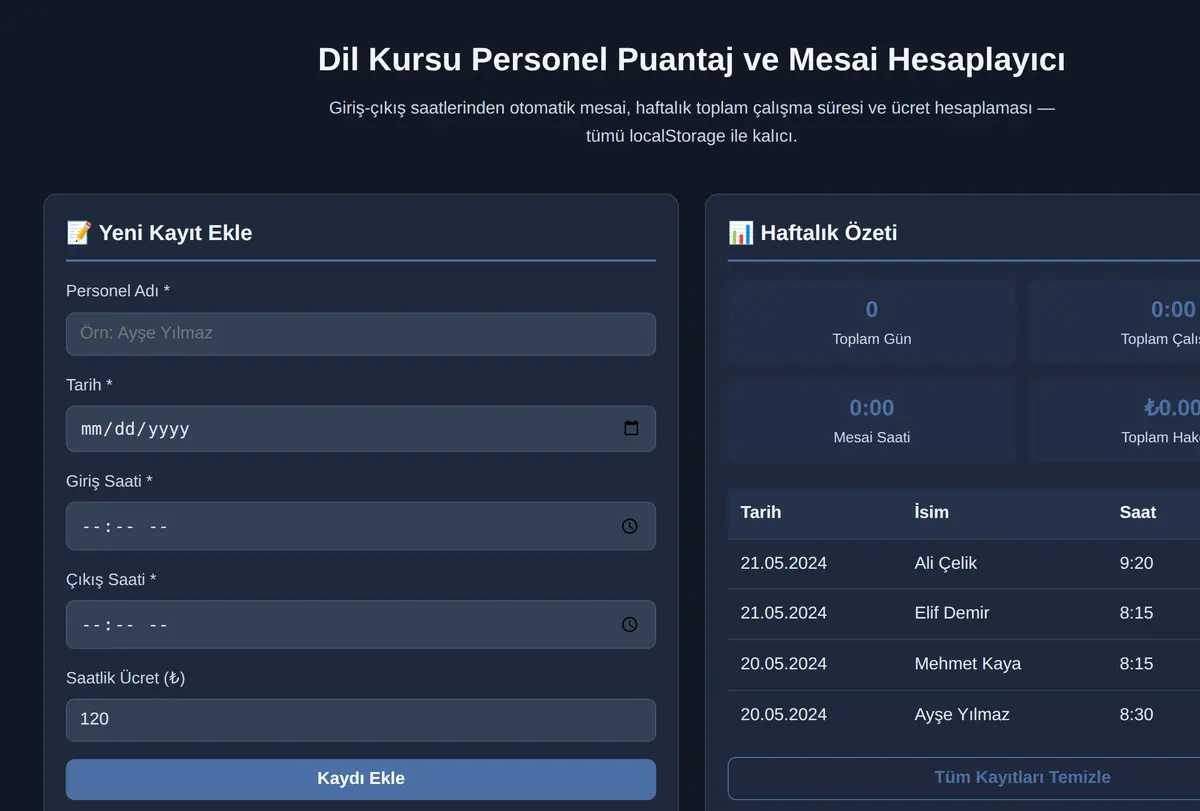This screenshot has width=1200, height=811.
Task: Select the Elif Demir name cell
Action: (952, 613)
